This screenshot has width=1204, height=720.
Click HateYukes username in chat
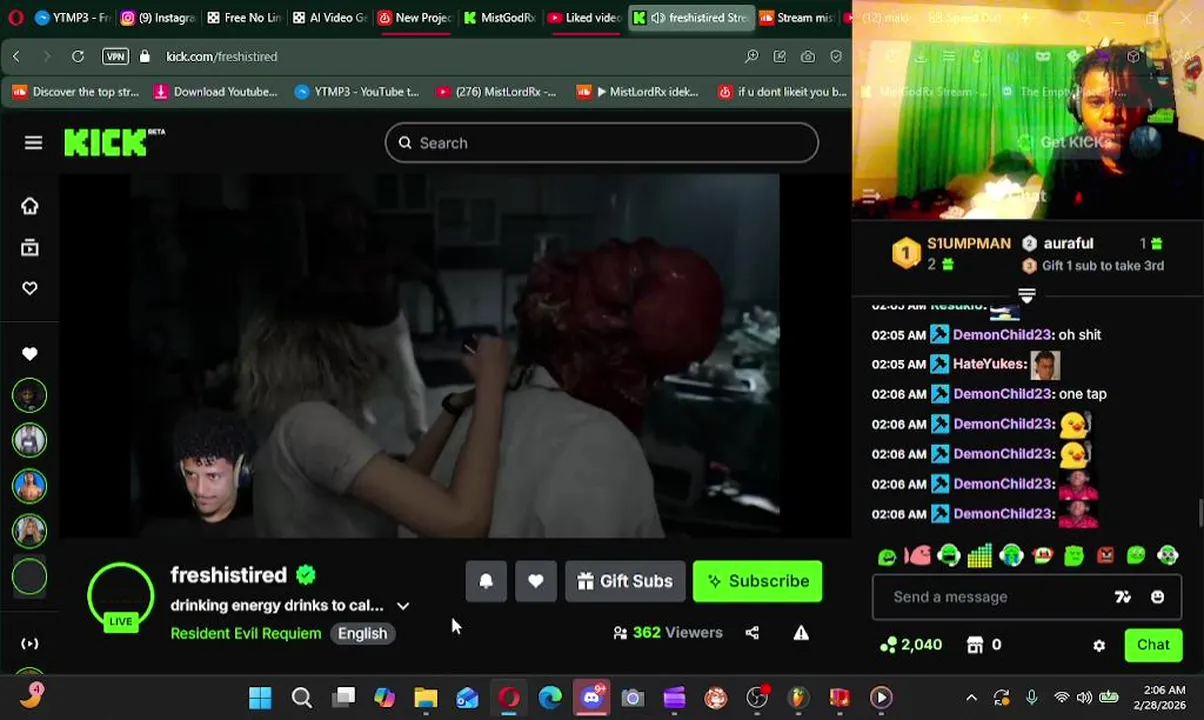pyautogui.click(x=989, y=364)
